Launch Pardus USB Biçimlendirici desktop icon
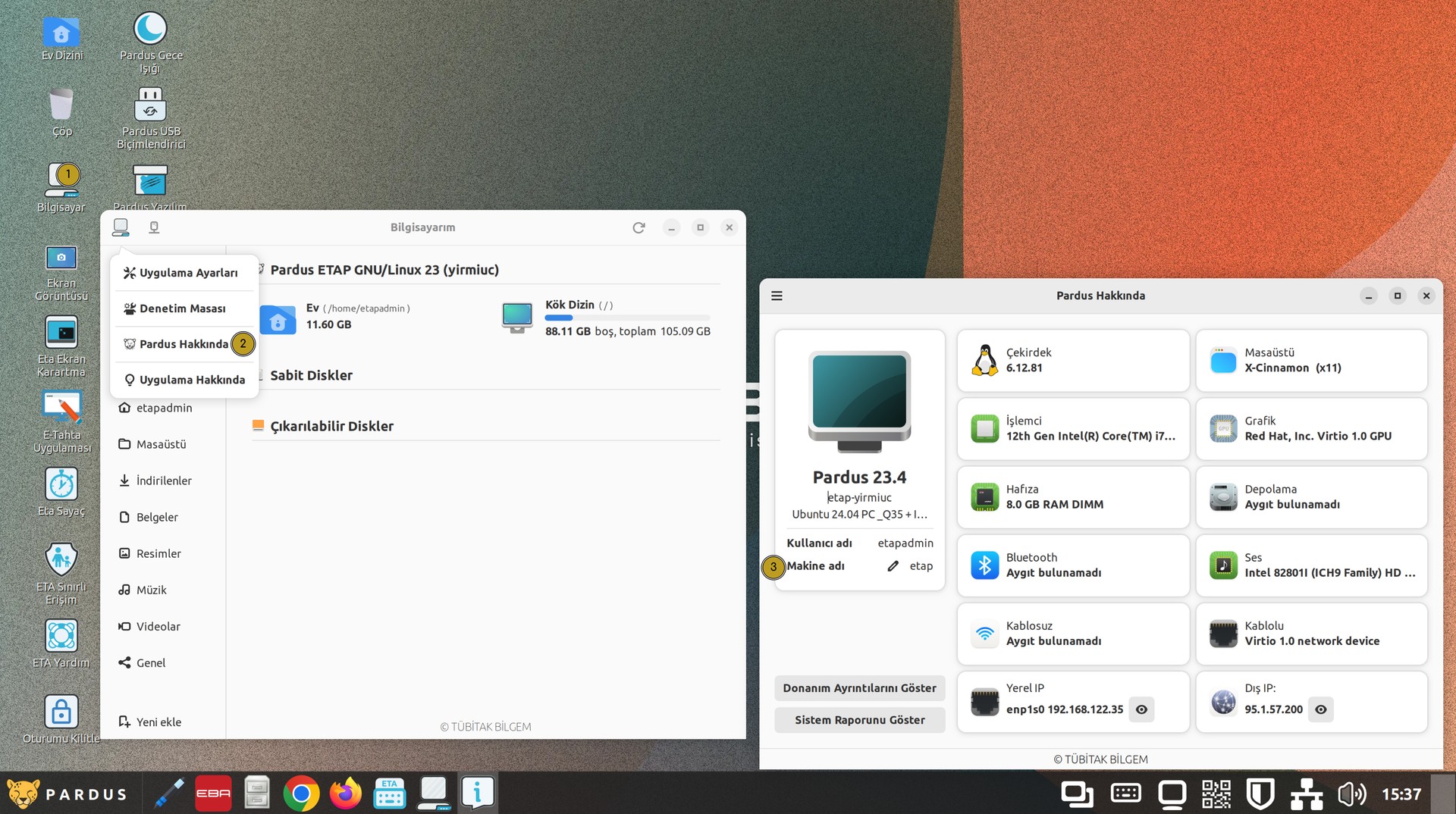This screenshot has width=1456, height=814. pyautogui.click(x=150, y=117)
